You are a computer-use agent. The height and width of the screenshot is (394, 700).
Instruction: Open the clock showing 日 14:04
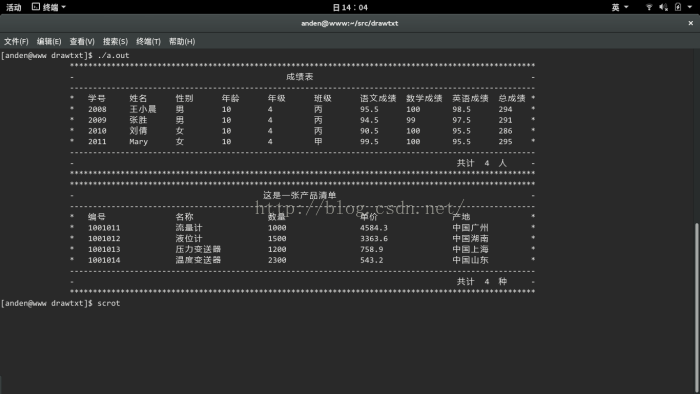point(350,7)
